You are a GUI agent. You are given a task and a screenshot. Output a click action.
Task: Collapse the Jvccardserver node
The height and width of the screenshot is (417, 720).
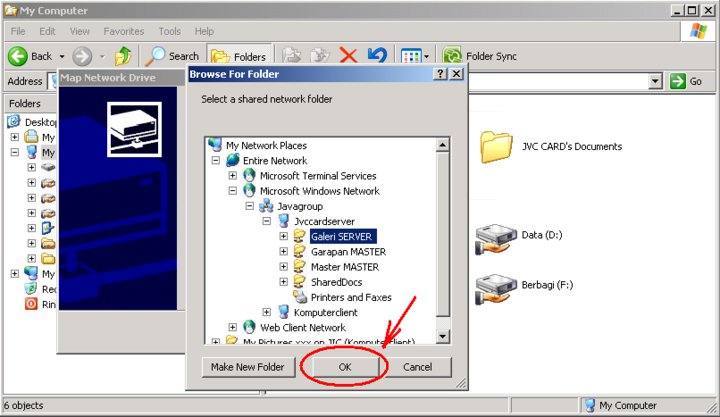click(x=266, y=221)
